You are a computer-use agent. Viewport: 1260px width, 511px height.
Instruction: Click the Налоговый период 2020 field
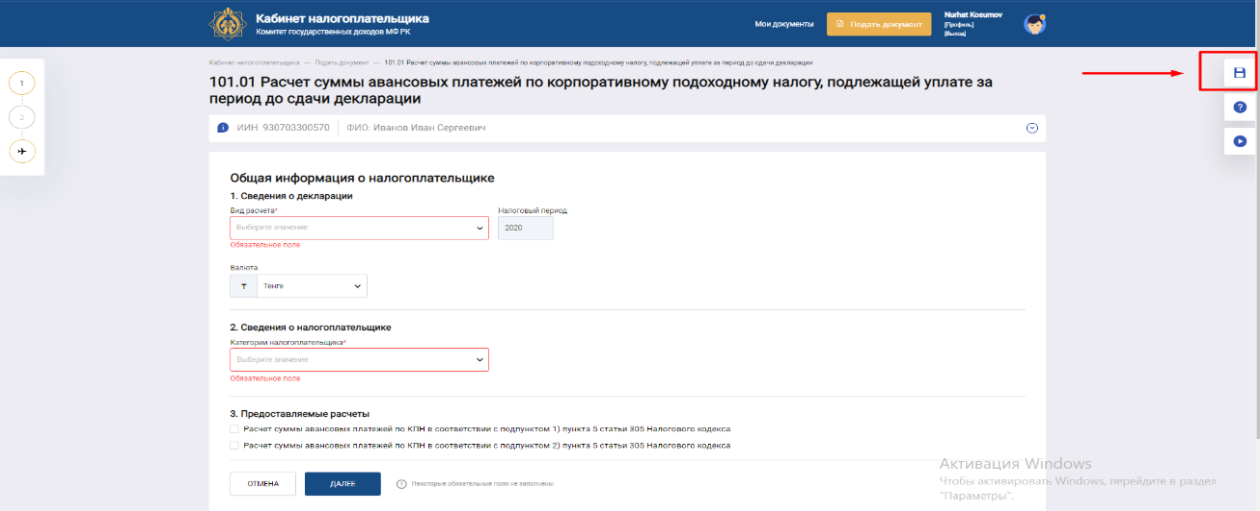[525, 228]
